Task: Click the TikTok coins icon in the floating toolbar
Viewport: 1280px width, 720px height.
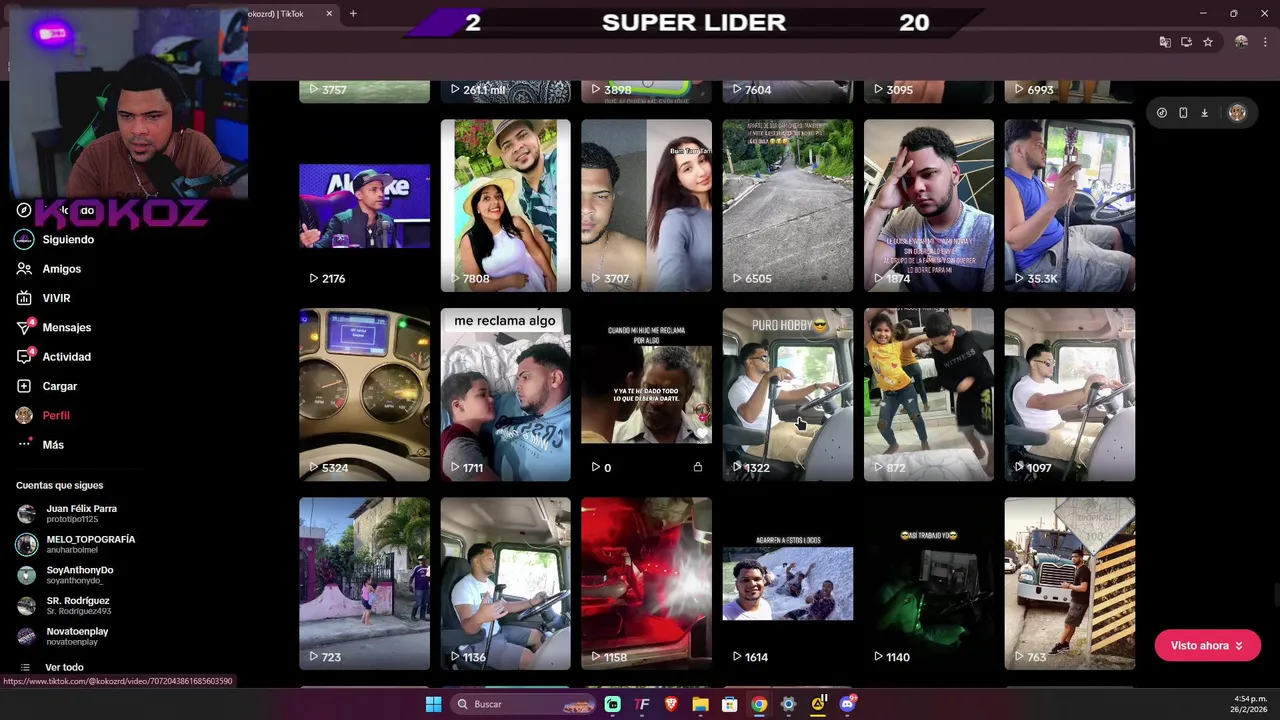Action: point(1161,113)
